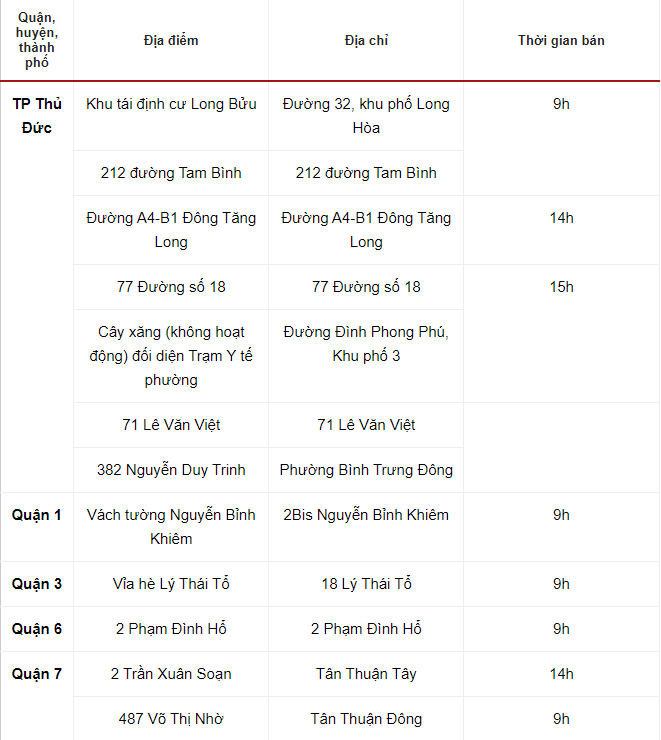Click the '2Bis Nguyễn Bỉnh Khiêm' address

(x=366, y=515)
